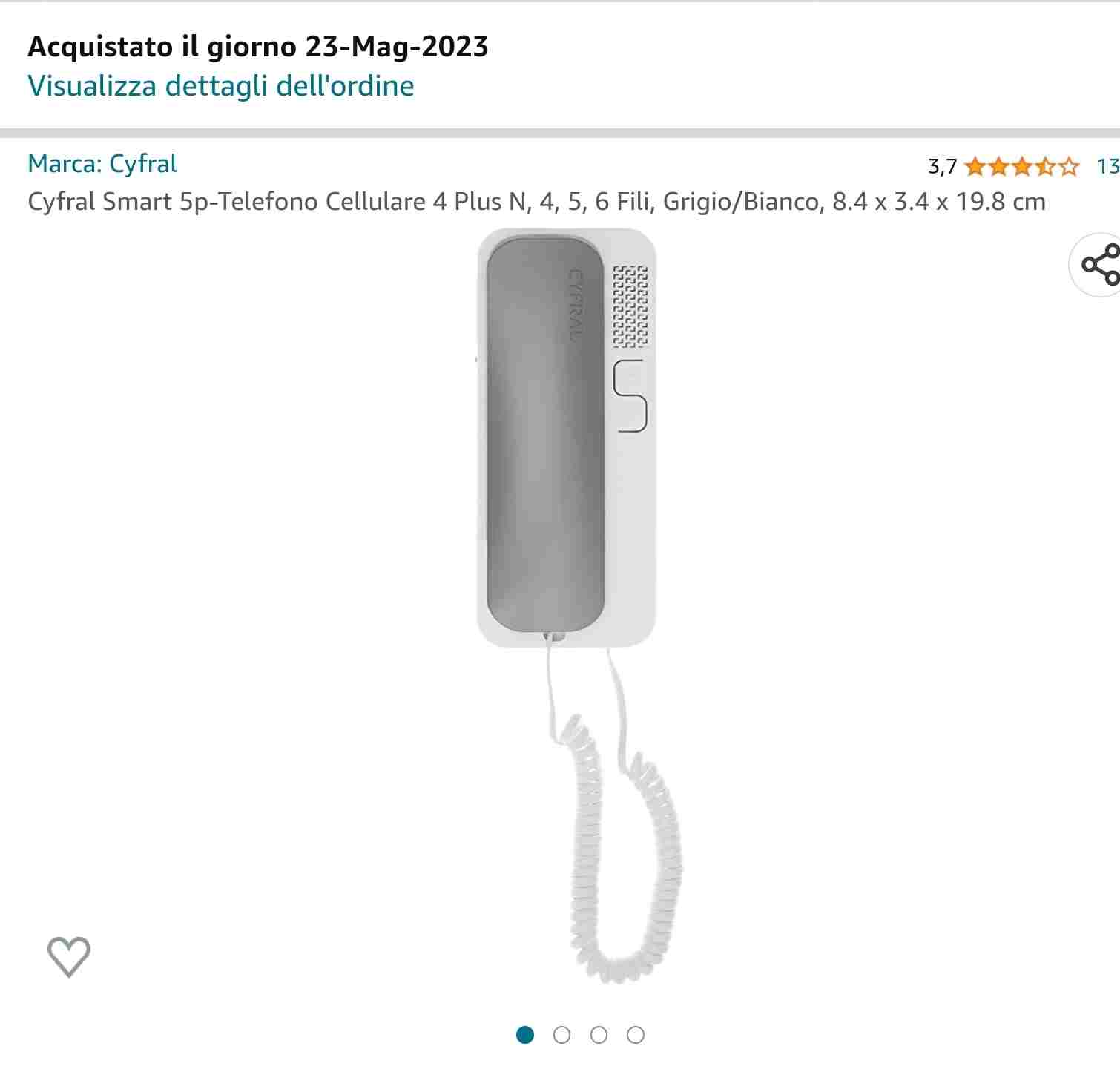1120x1072 pixels.
Task: Click the door-release button in product photo
Action: click(x=630, y=395)
